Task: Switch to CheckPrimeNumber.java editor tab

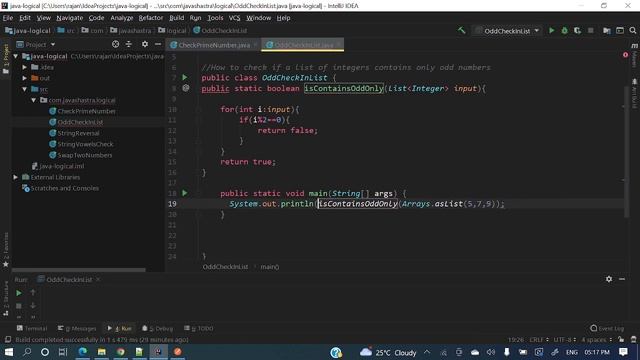Action: click(x=214, y=45)
